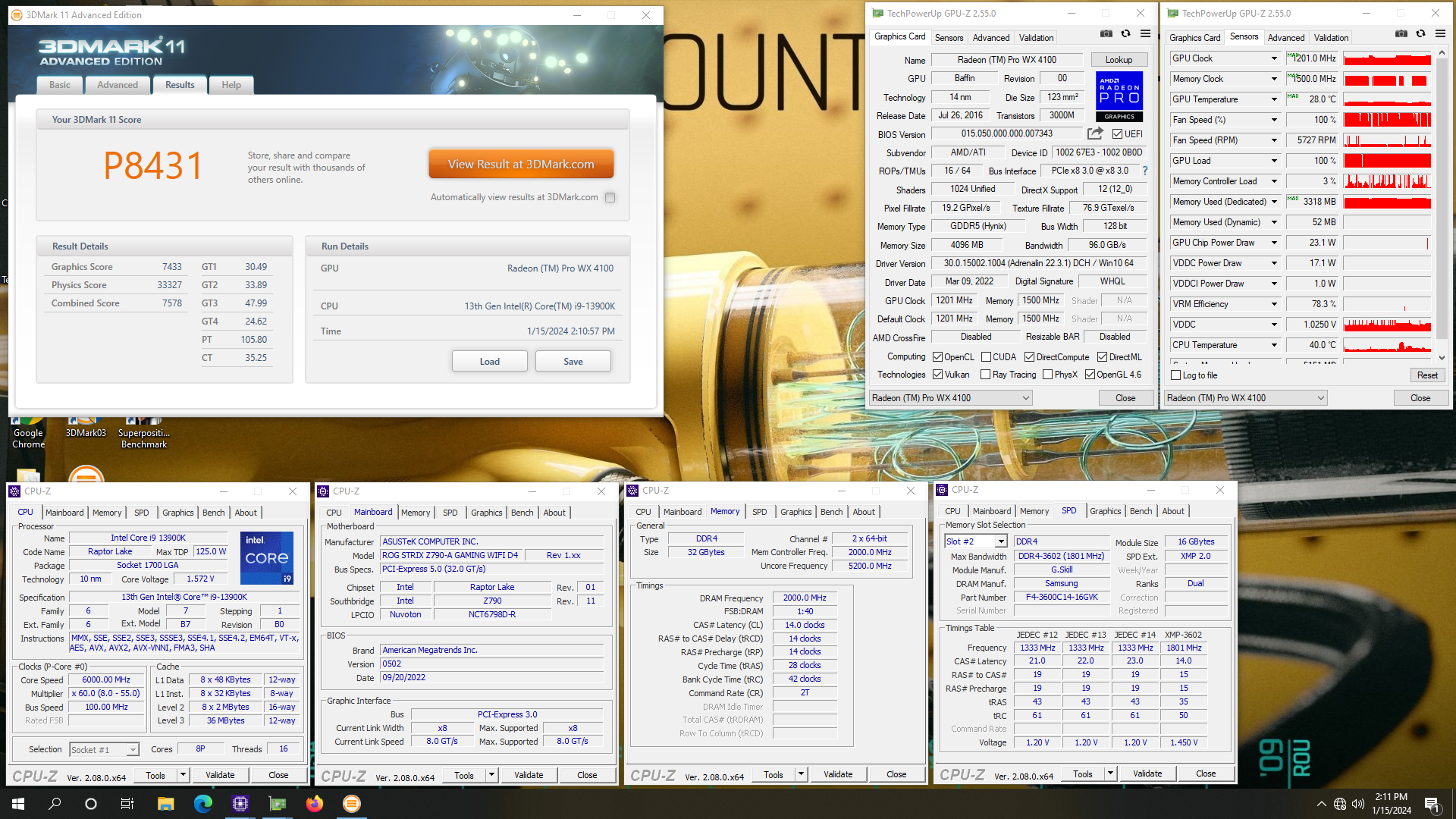Open Task View on taskbar
The width and height of the screenshot is (1456, 819).
pos(127,804)
